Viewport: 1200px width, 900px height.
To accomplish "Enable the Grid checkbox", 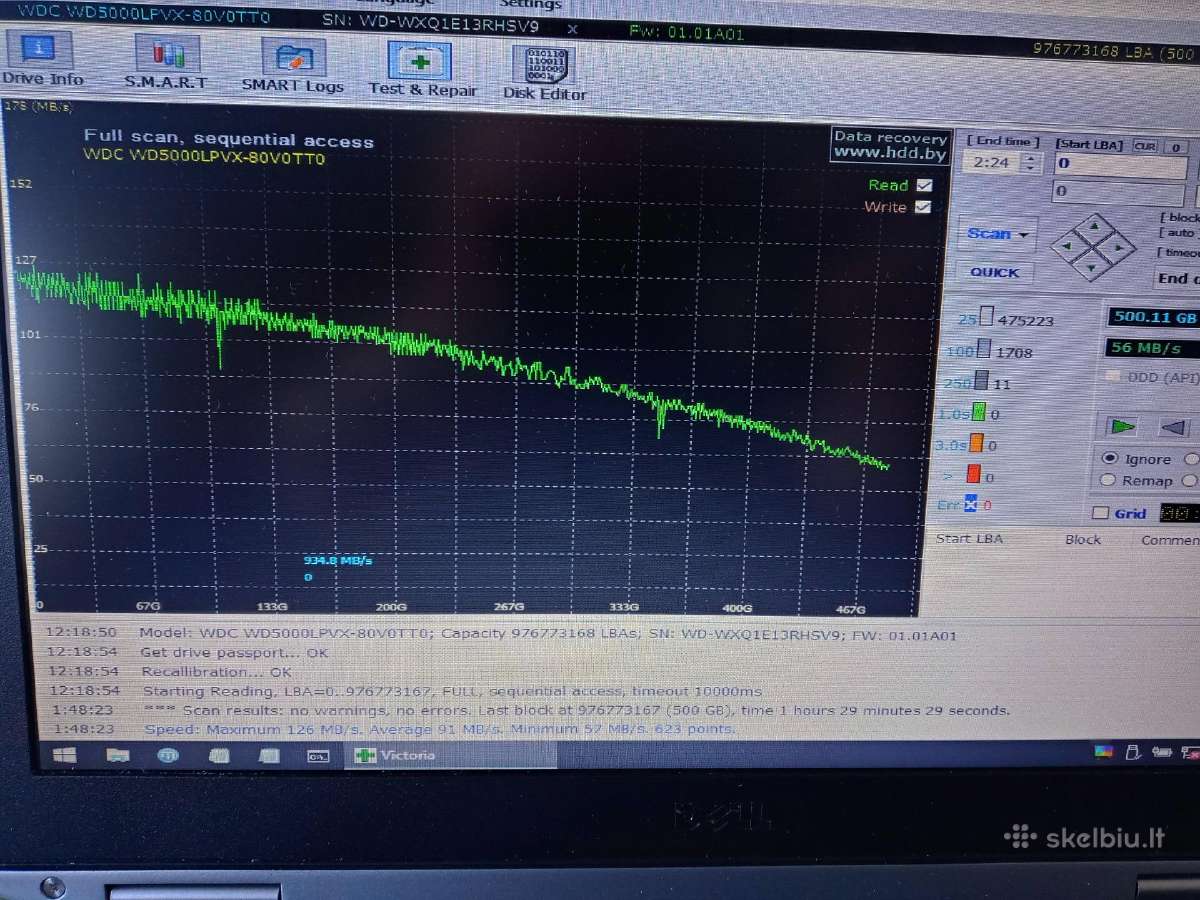I will (1101, 513).
